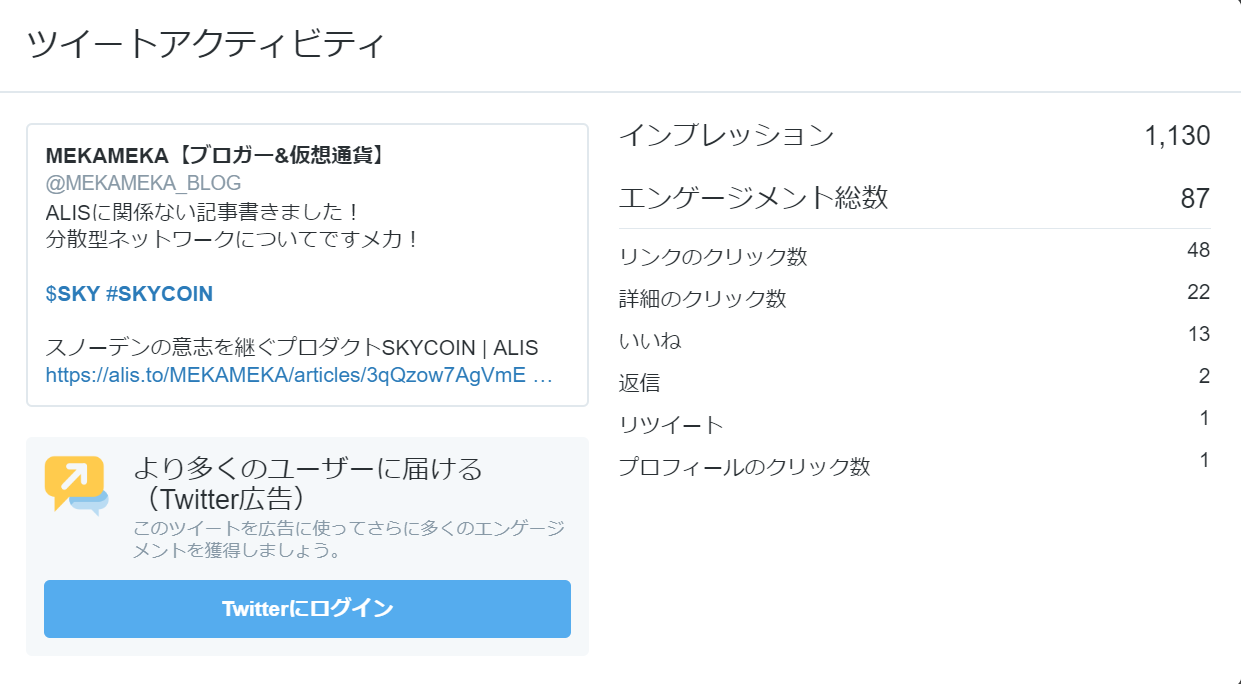Click the 1,130 impressions count
The width and height of the screenshot is (1241, 684).
[1177, 135]
